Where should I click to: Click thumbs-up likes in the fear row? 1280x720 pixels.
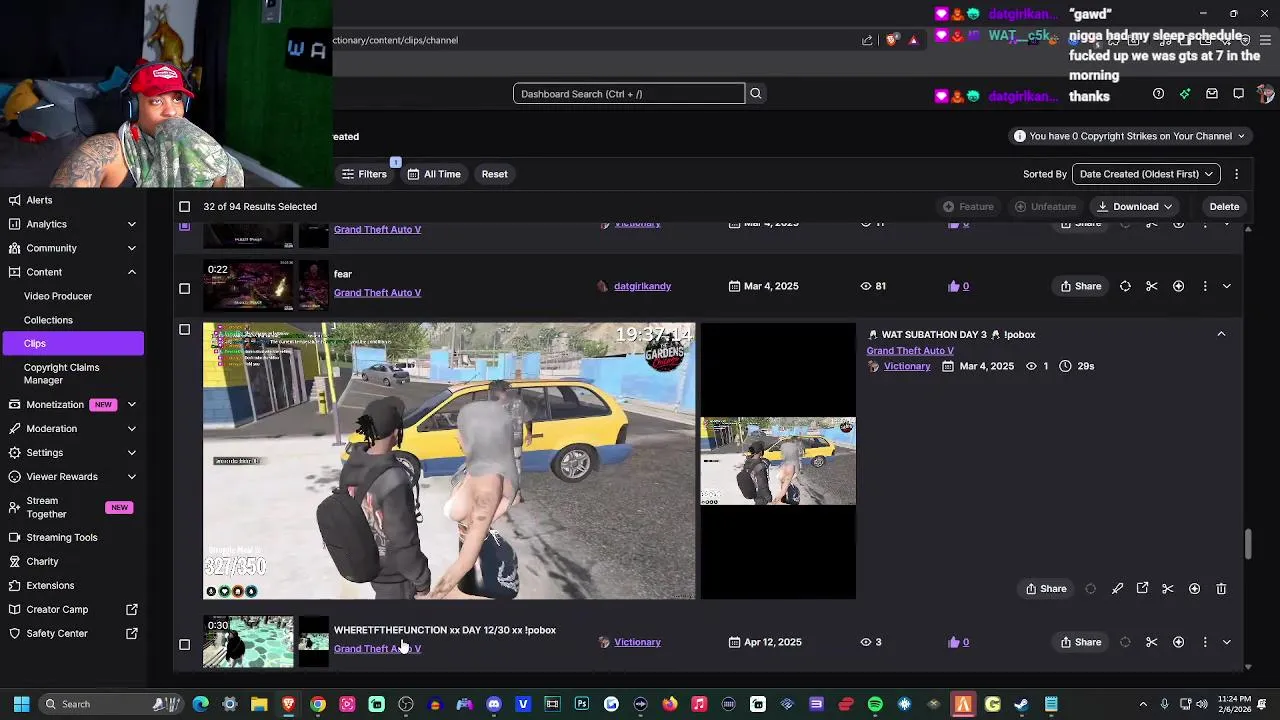(x=959, y=286)
